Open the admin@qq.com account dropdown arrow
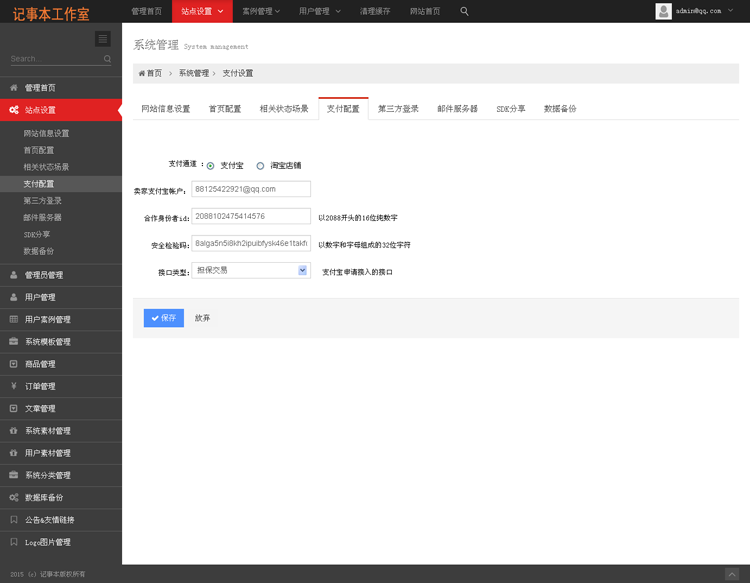 (x=730, y=10)
